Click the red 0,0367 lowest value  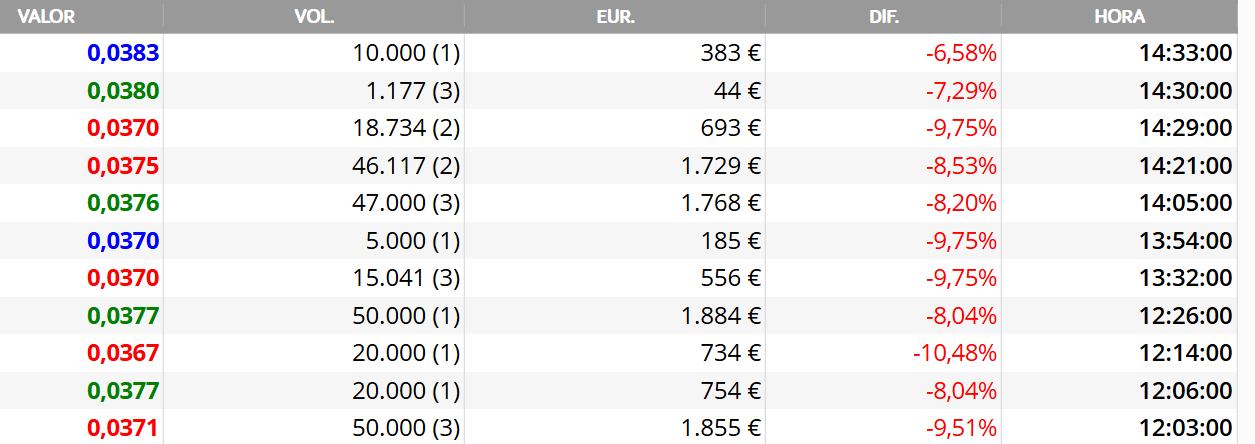123,353
